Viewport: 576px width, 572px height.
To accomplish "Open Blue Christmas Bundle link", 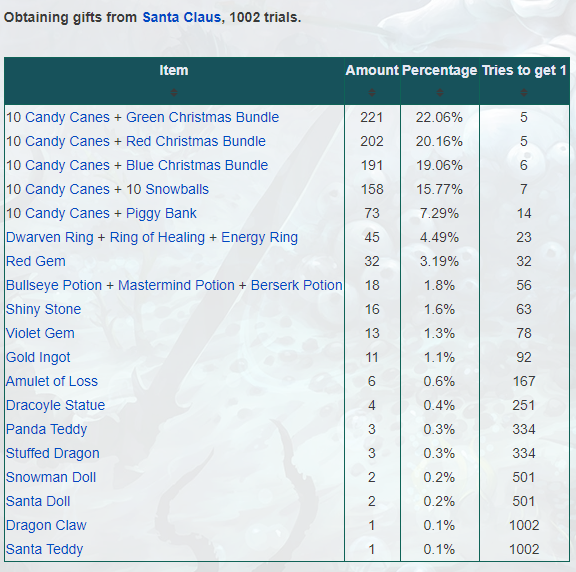I will coord(197,165).
